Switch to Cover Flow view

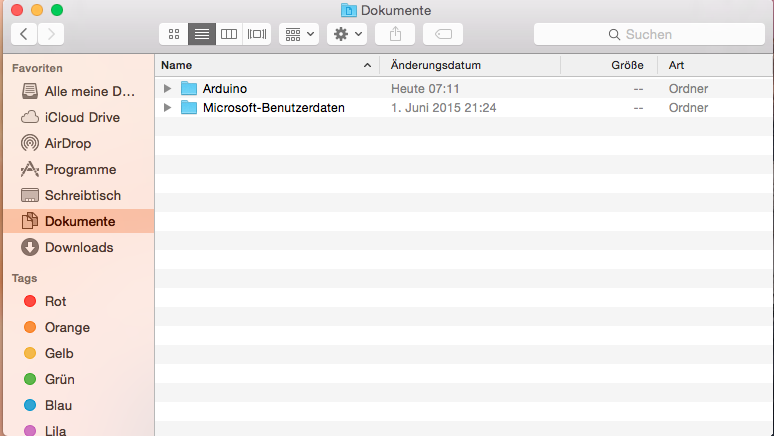click(x=257, y=34)
